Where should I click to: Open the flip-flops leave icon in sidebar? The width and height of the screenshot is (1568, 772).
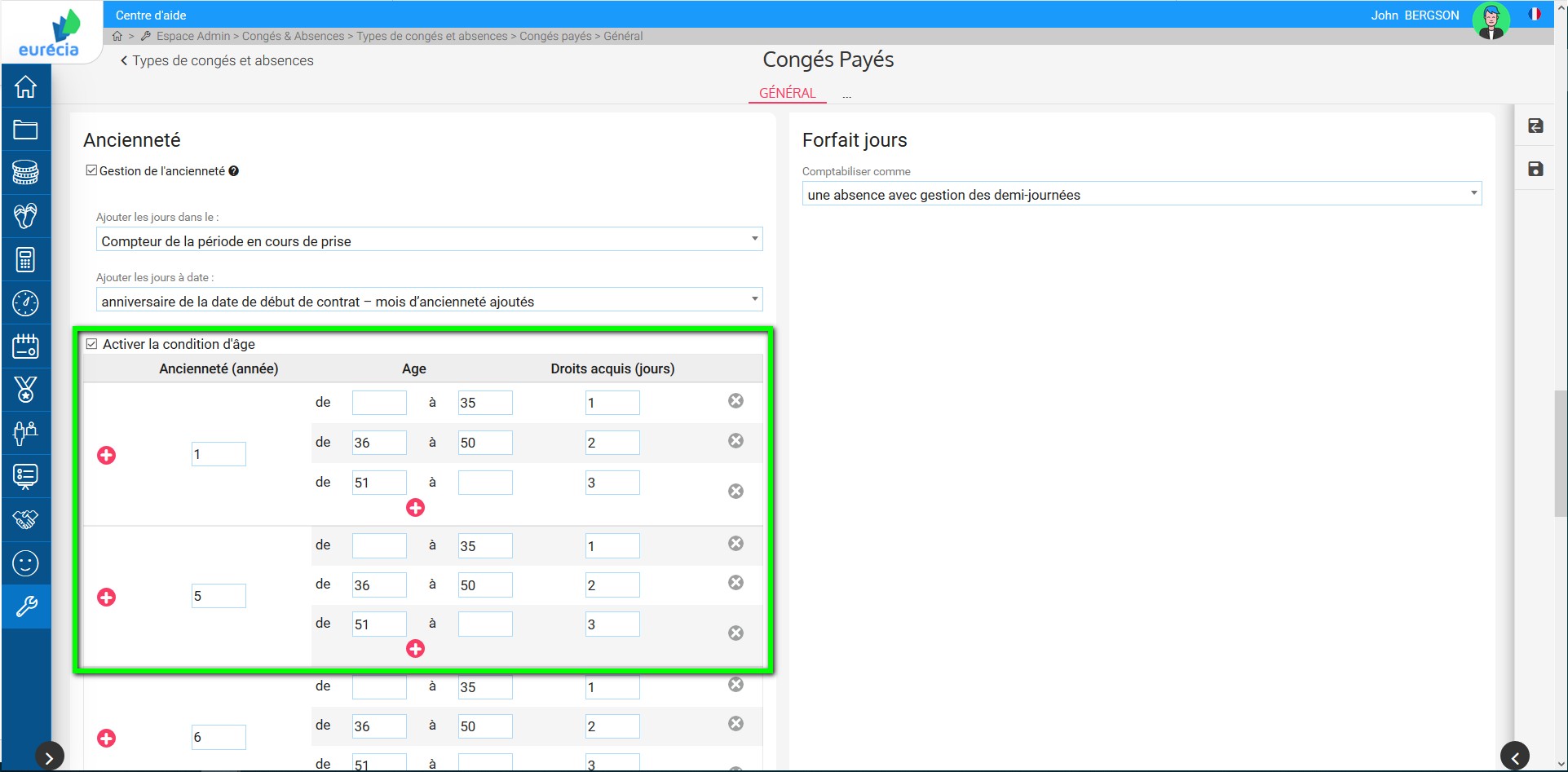point(25,216)
